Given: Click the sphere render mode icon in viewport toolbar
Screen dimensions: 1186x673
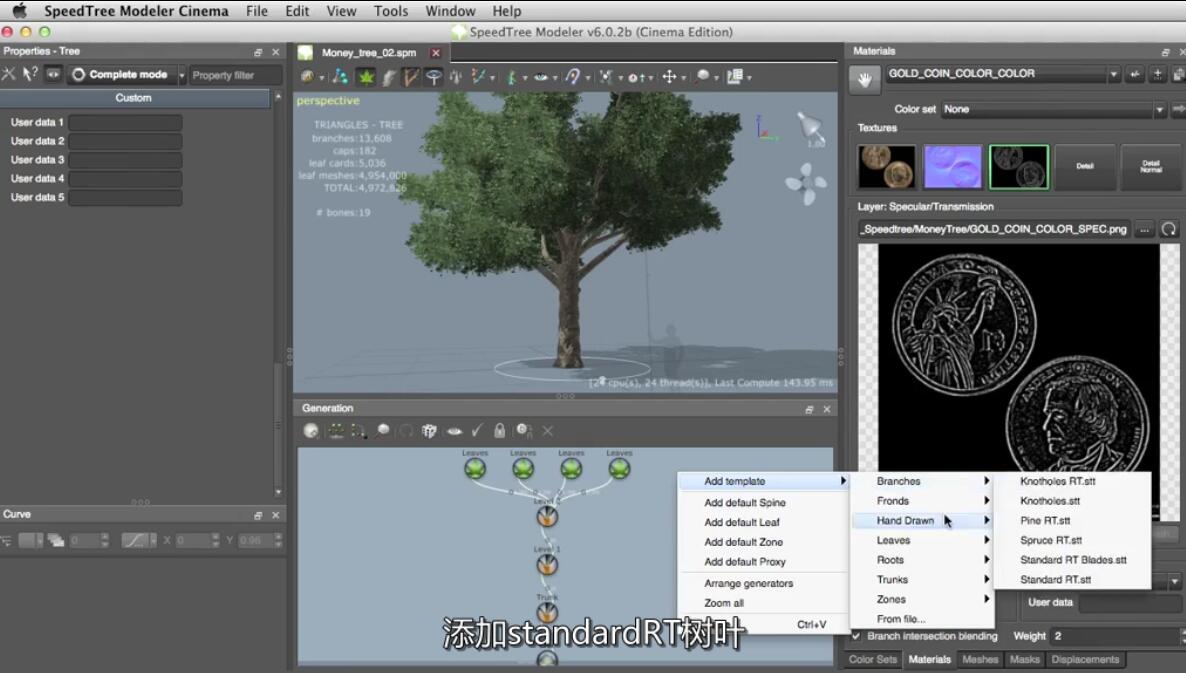Looking at the screenshot, I should coord(307,76).
